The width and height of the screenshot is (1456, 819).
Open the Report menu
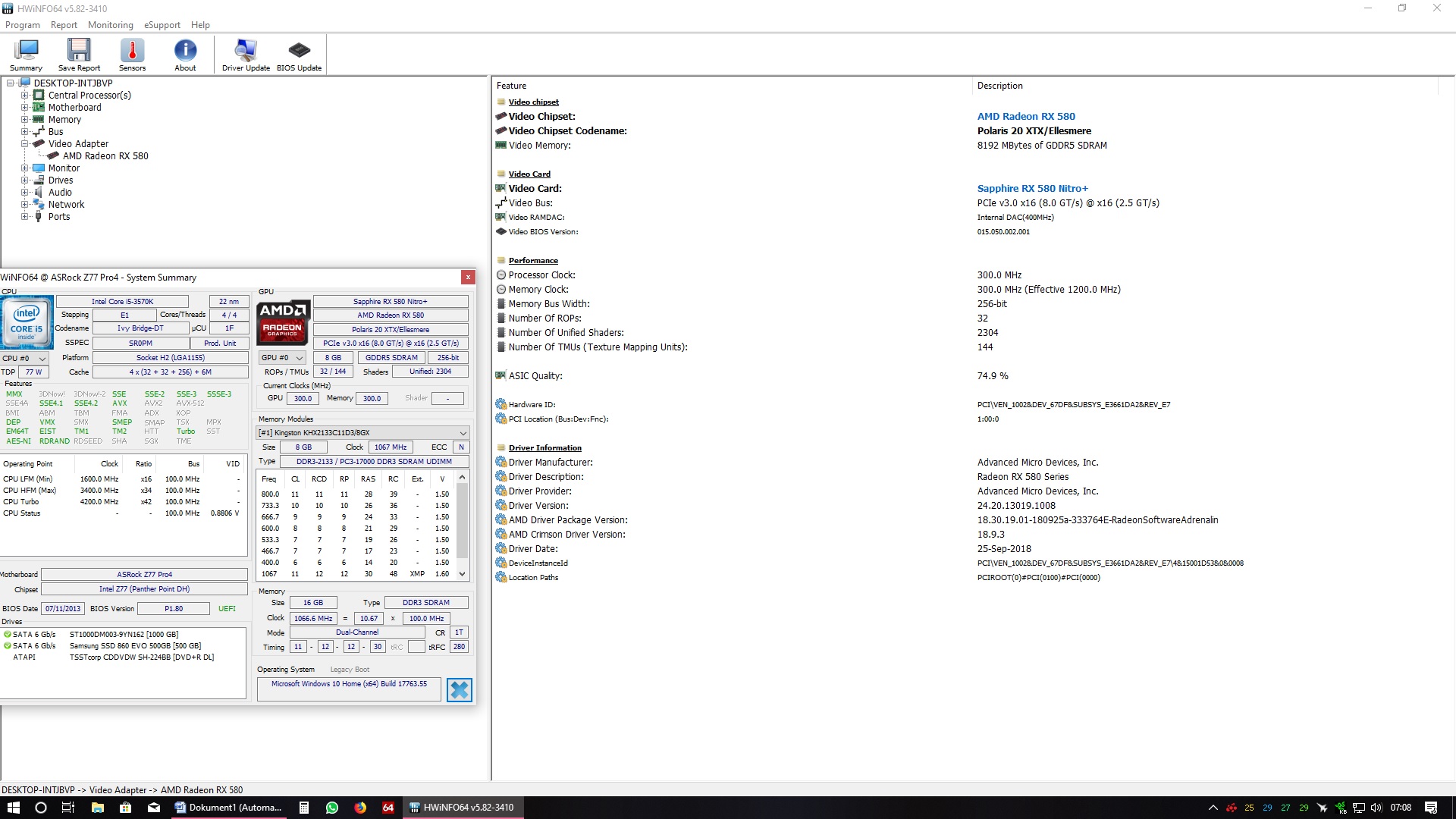click(x=64, y=25)
